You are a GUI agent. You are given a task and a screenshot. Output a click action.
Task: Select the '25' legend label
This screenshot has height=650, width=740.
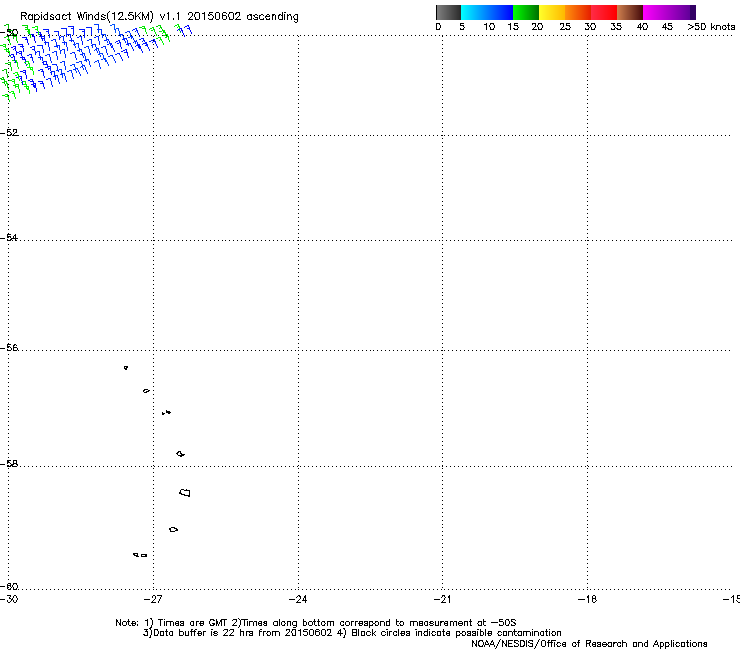(x=565, y=27)
